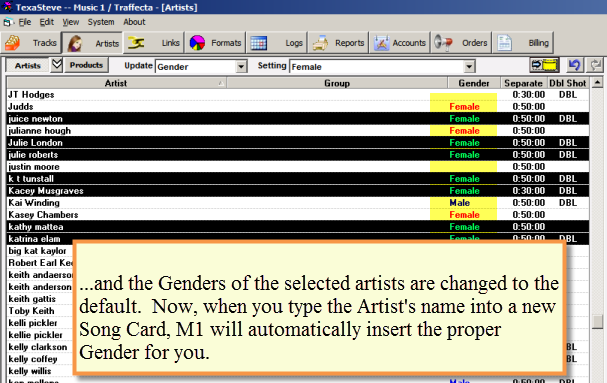Sort by the Separate column header

523,83
